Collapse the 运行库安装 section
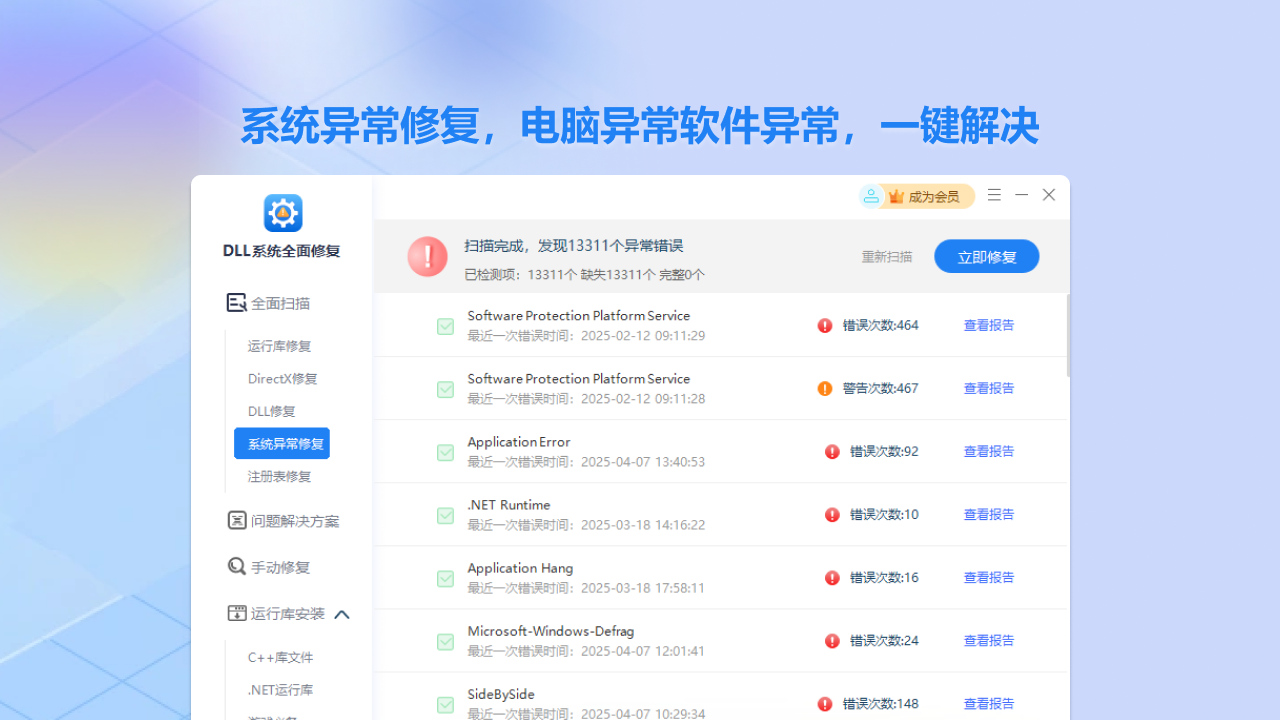 (343, 613)
